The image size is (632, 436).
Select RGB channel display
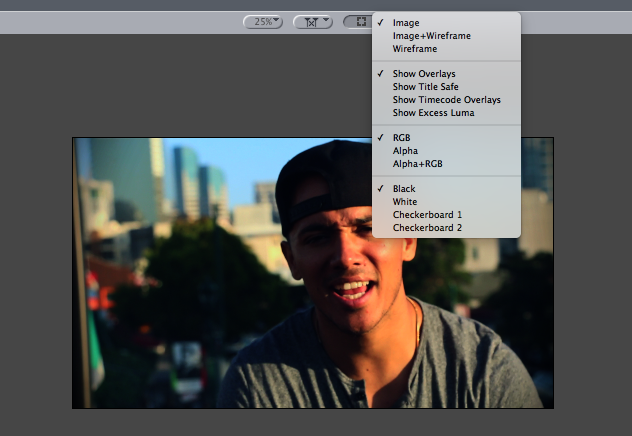click(446, 138)
